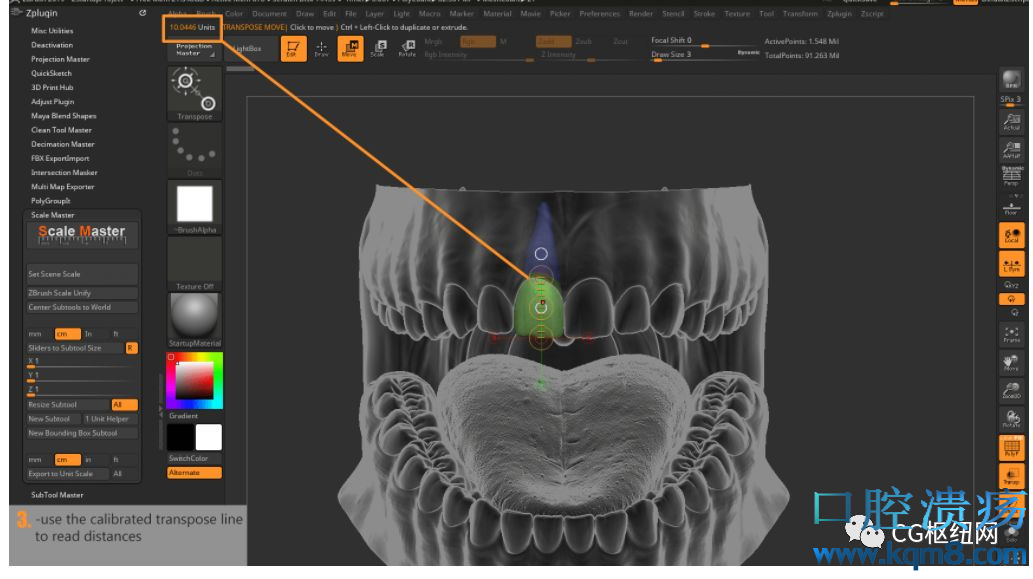Screen dimensions: 1033x579
Task: Click Export to Unit Scale
Action: [68, 474]
